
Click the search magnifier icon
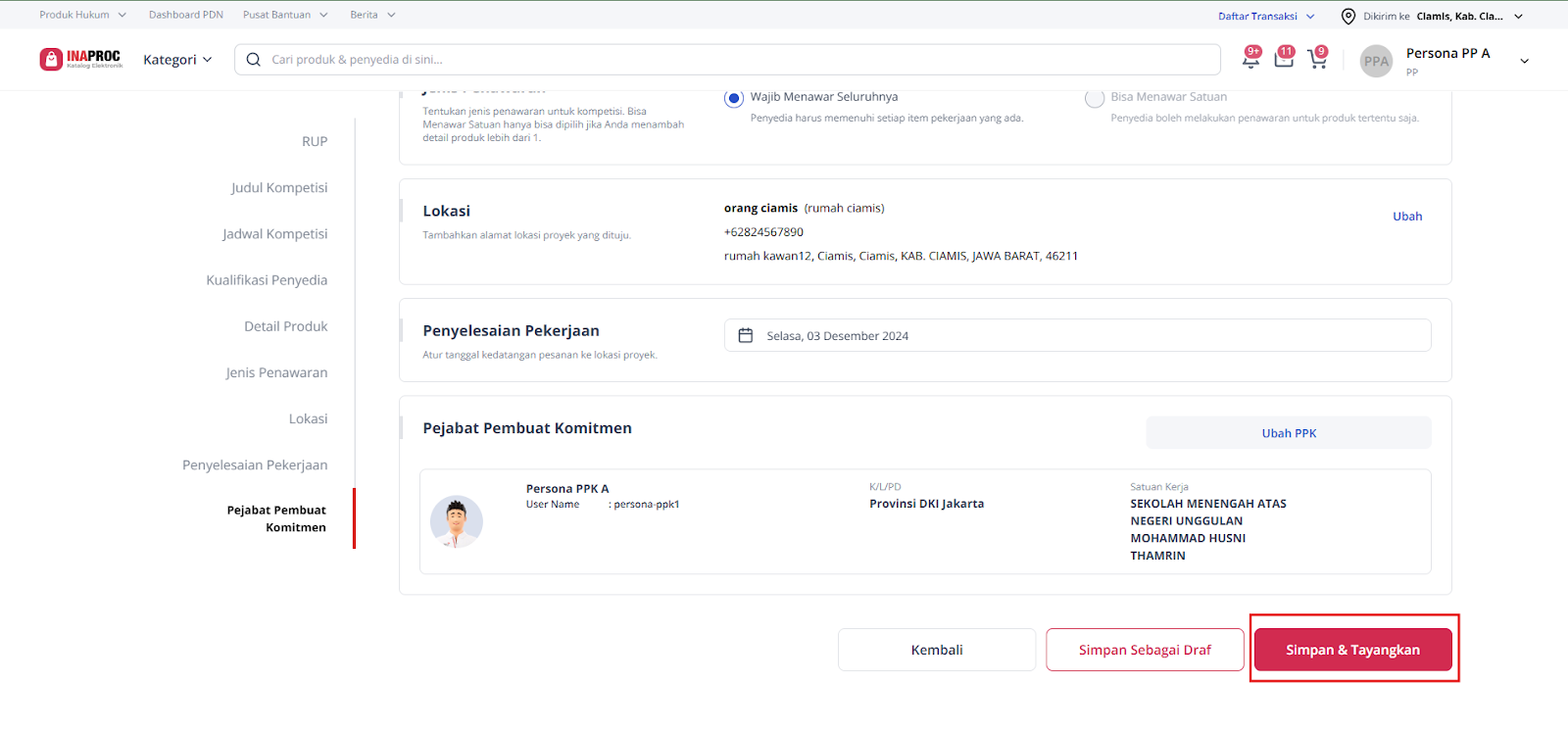254,60
